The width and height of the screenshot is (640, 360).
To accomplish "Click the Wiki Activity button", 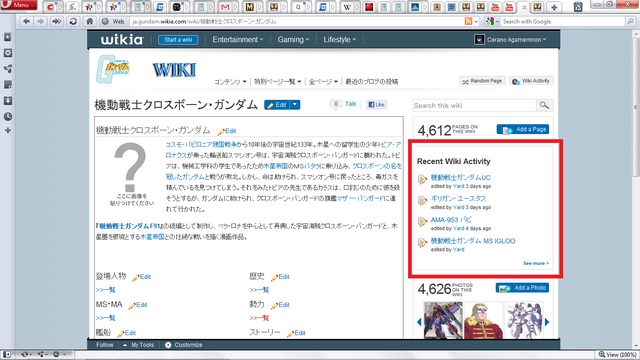I will pos(531,81).
